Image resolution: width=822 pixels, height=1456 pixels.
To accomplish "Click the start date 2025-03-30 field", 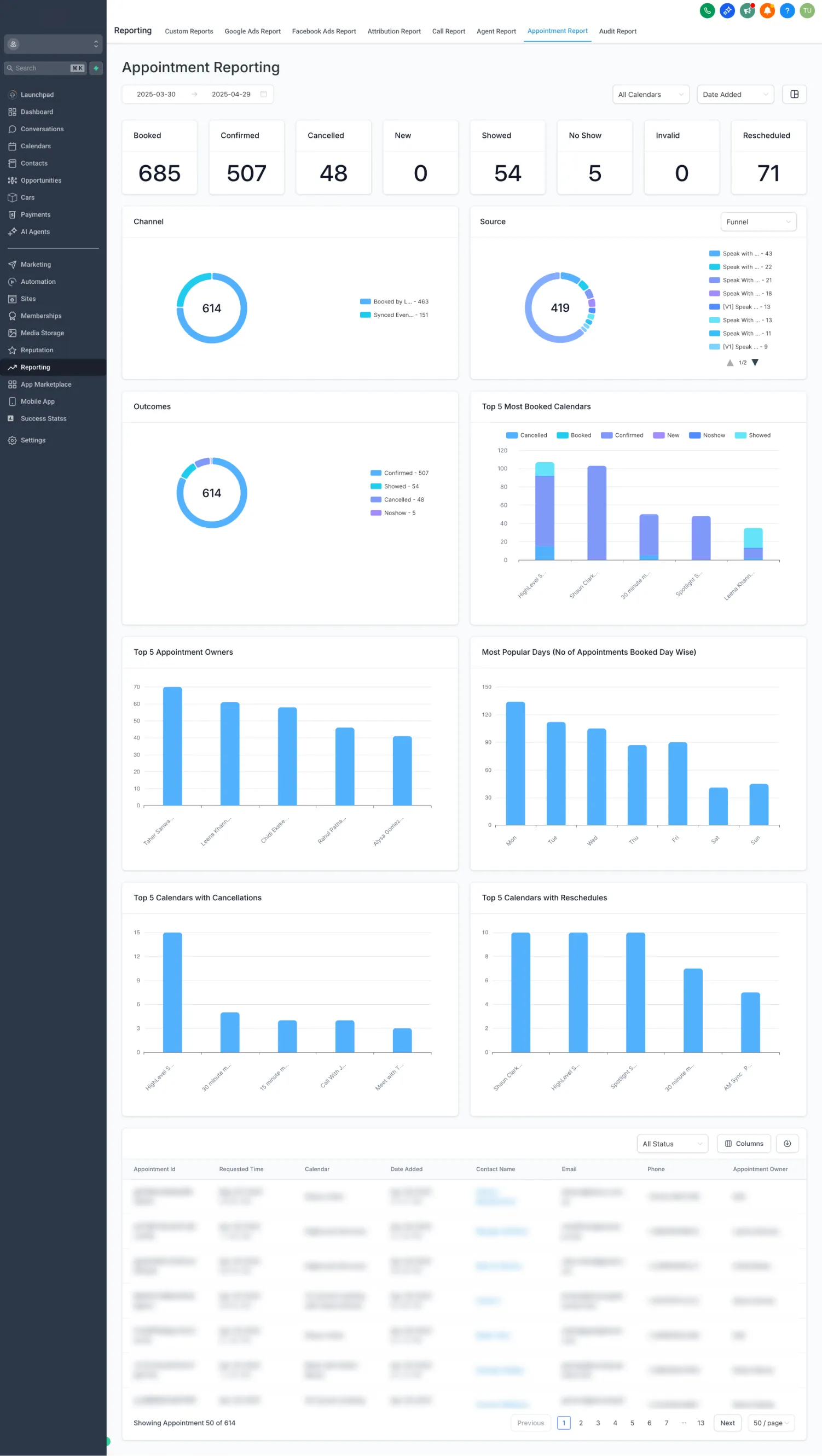I will click(x=156, y=95).
